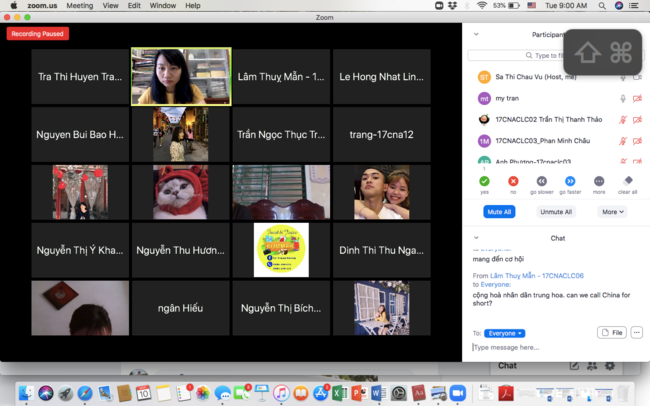
Task: Collapse the Chat panel chevron
Action: click(476, 238)
